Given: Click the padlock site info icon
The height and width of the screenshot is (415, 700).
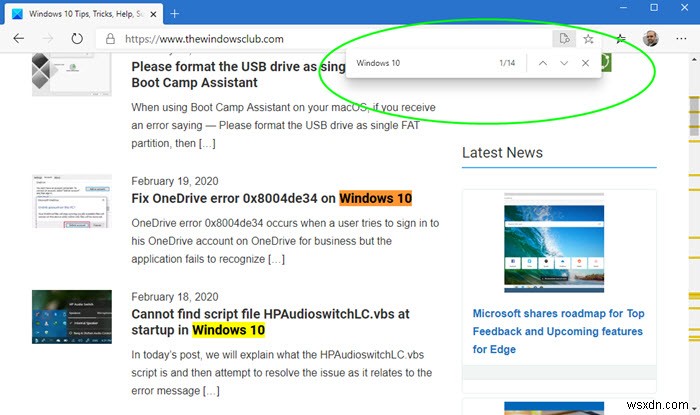Looking at the screenshot, I should click(x=110, y=39).
